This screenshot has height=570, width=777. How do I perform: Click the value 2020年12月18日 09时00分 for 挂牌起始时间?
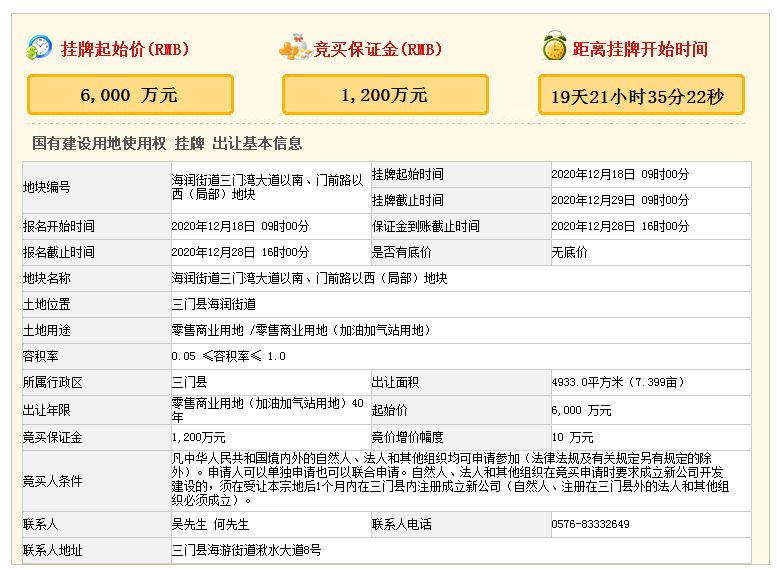pos(620,174)
